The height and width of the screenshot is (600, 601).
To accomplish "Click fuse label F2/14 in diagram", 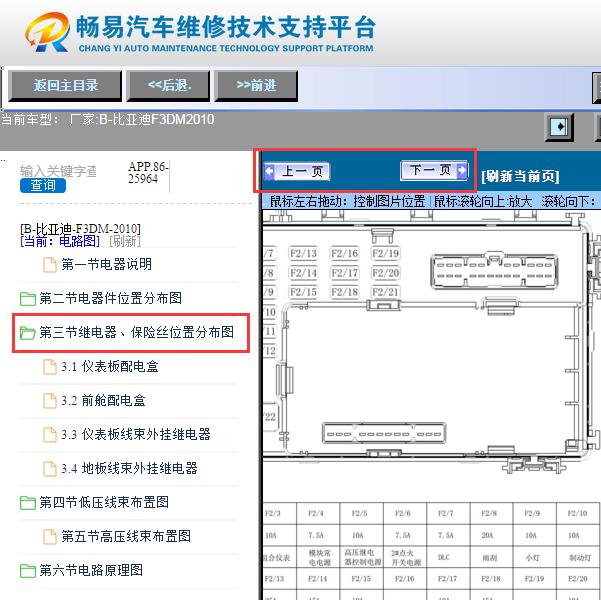I will (304, 273).
